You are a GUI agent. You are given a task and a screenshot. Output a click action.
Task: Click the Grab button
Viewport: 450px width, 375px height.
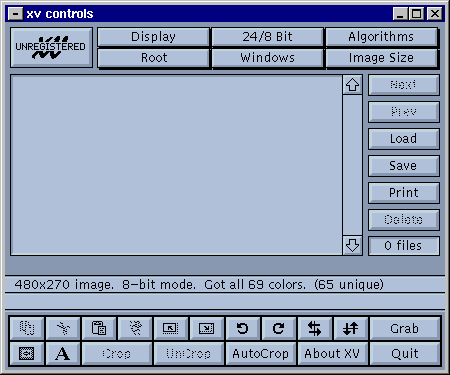point(405,328)
